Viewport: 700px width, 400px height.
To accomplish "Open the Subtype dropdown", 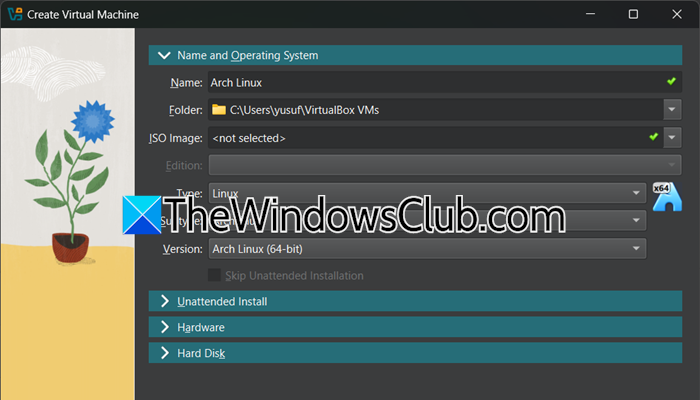I will coord(427,221).
